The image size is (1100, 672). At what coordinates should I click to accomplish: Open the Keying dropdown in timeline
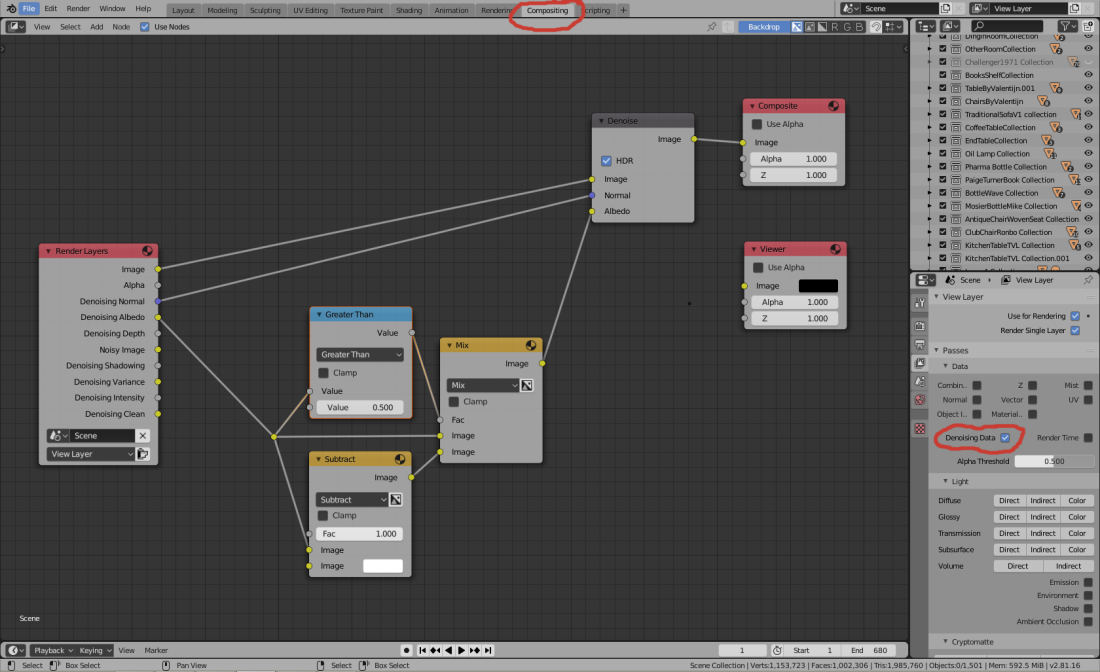coord(95,650)
